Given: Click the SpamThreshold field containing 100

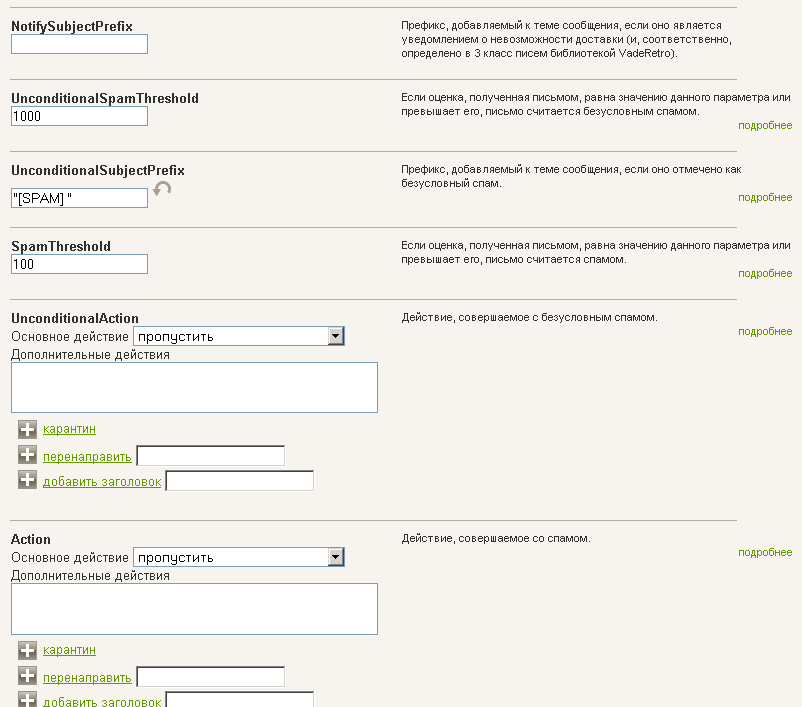Looking at the screenshot, I should [79, 264].
